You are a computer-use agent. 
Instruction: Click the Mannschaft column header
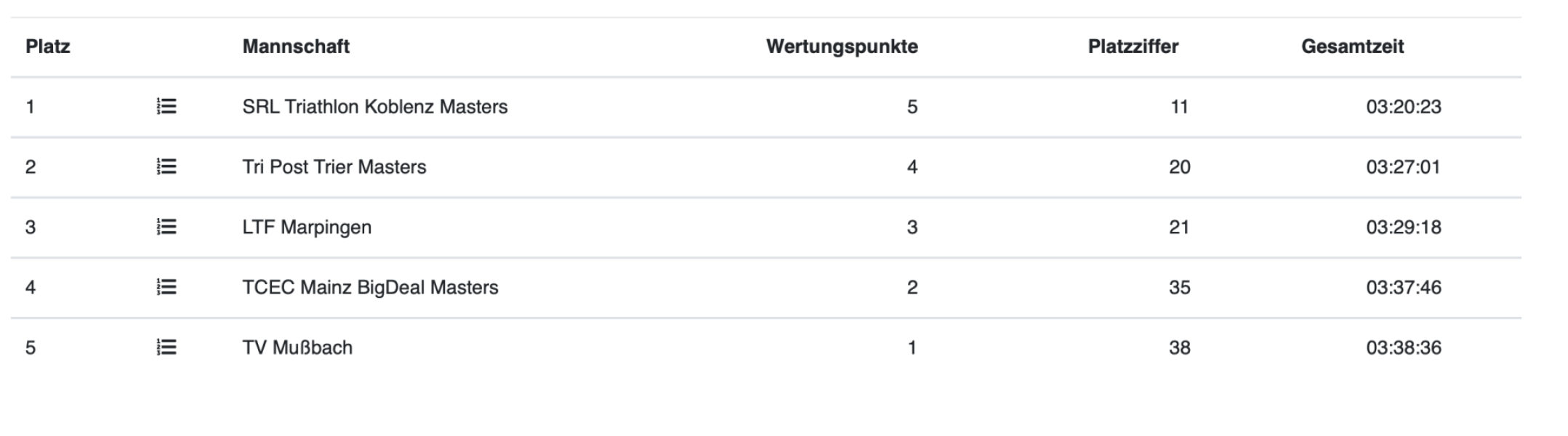[x=296, y=47]
